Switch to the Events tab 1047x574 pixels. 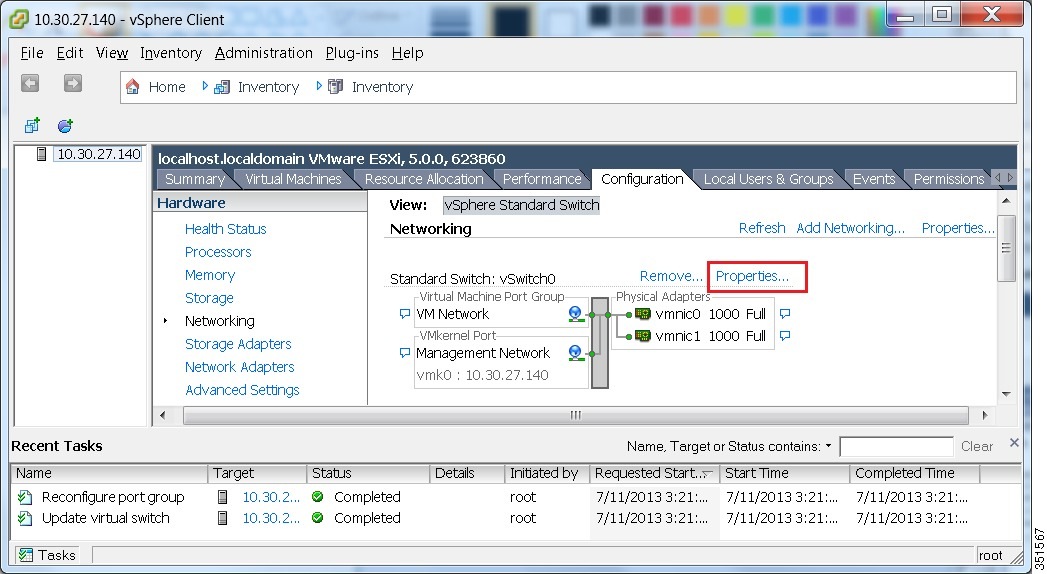click(874, 179)
